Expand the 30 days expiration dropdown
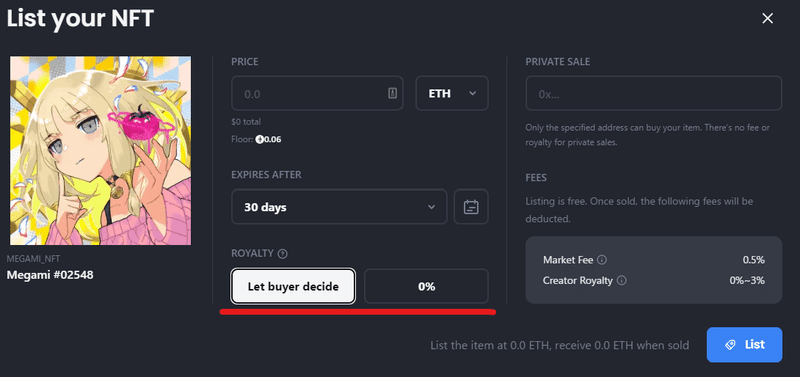Screen dimensions: 800x377 [339, 207]
